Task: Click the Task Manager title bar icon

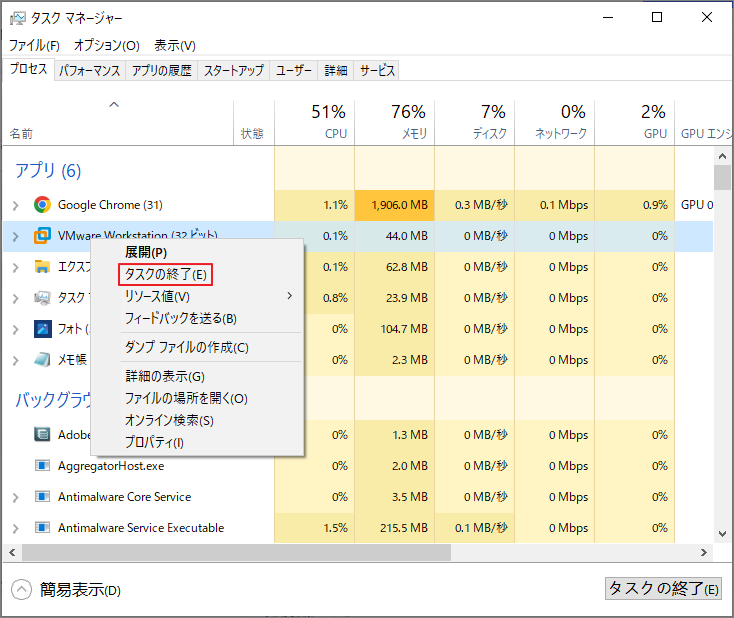Action: (18, 18)
